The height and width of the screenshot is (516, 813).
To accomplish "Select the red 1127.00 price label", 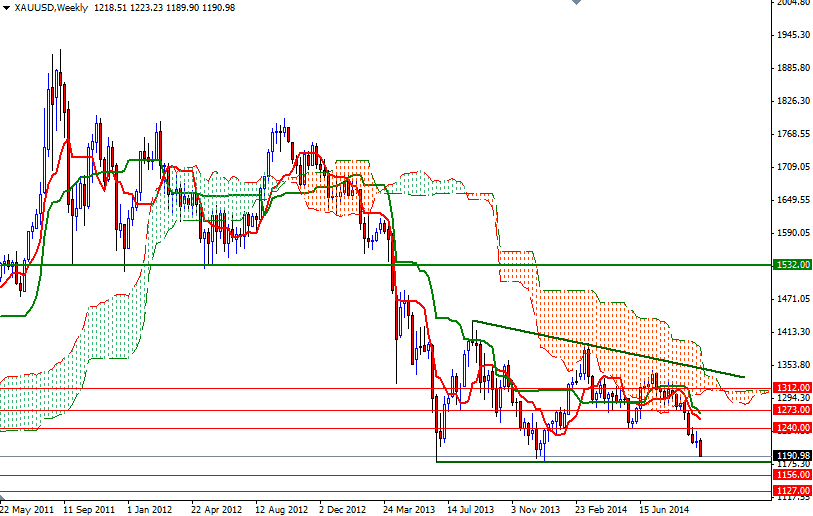I will (x=791, y=491).
